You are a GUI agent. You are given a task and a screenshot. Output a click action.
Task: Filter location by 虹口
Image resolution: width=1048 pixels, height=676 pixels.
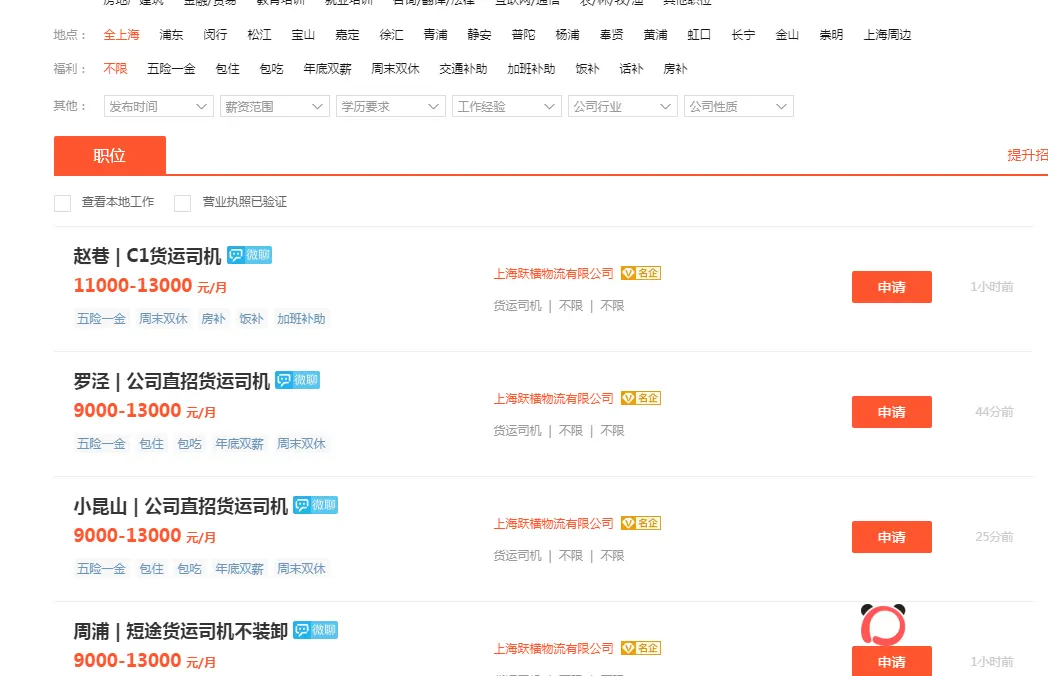click(x=699, y=35)
